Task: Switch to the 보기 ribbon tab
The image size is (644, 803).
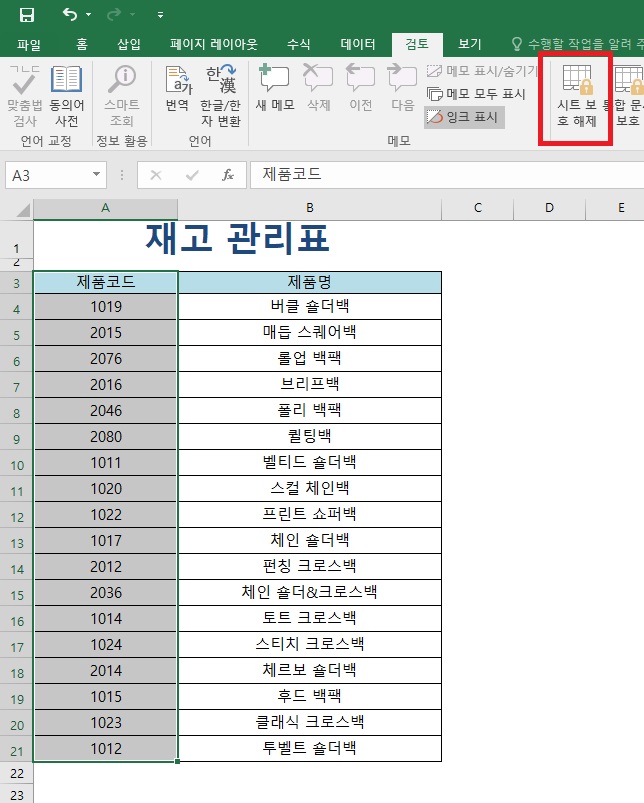Action: point(469,44)
